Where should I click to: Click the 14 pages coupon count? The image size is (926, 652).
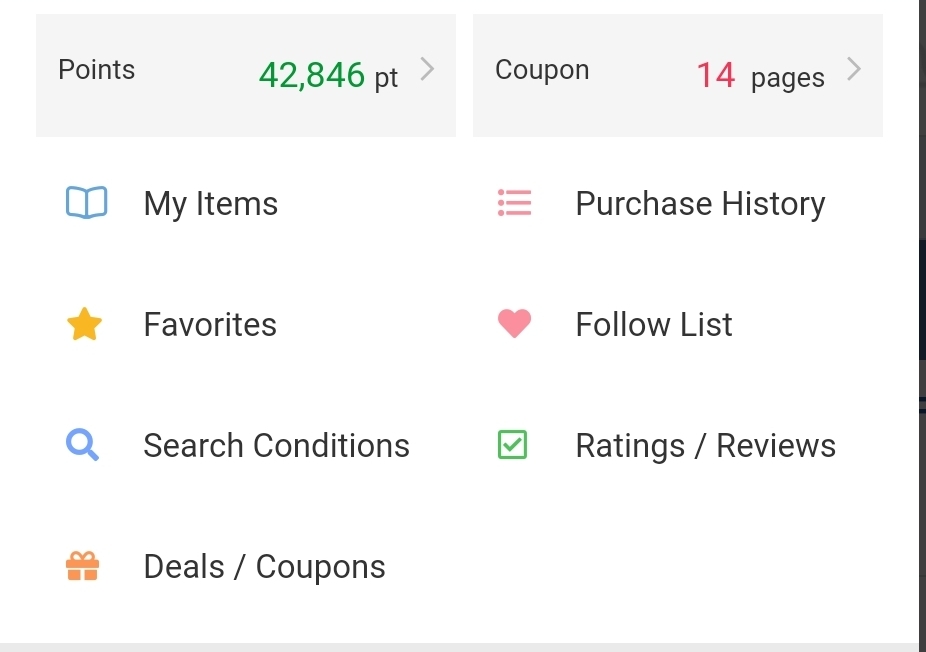tap(761, 76)
